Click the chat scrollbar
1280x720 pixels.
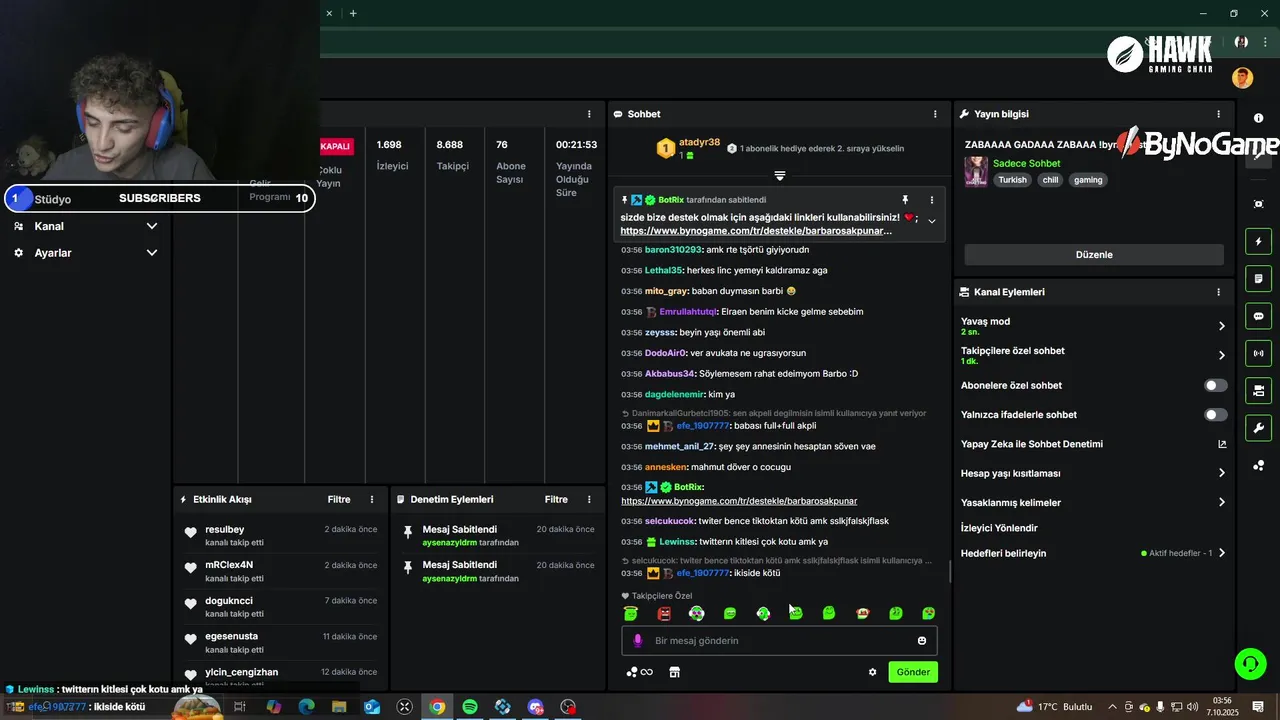[950, 572]
